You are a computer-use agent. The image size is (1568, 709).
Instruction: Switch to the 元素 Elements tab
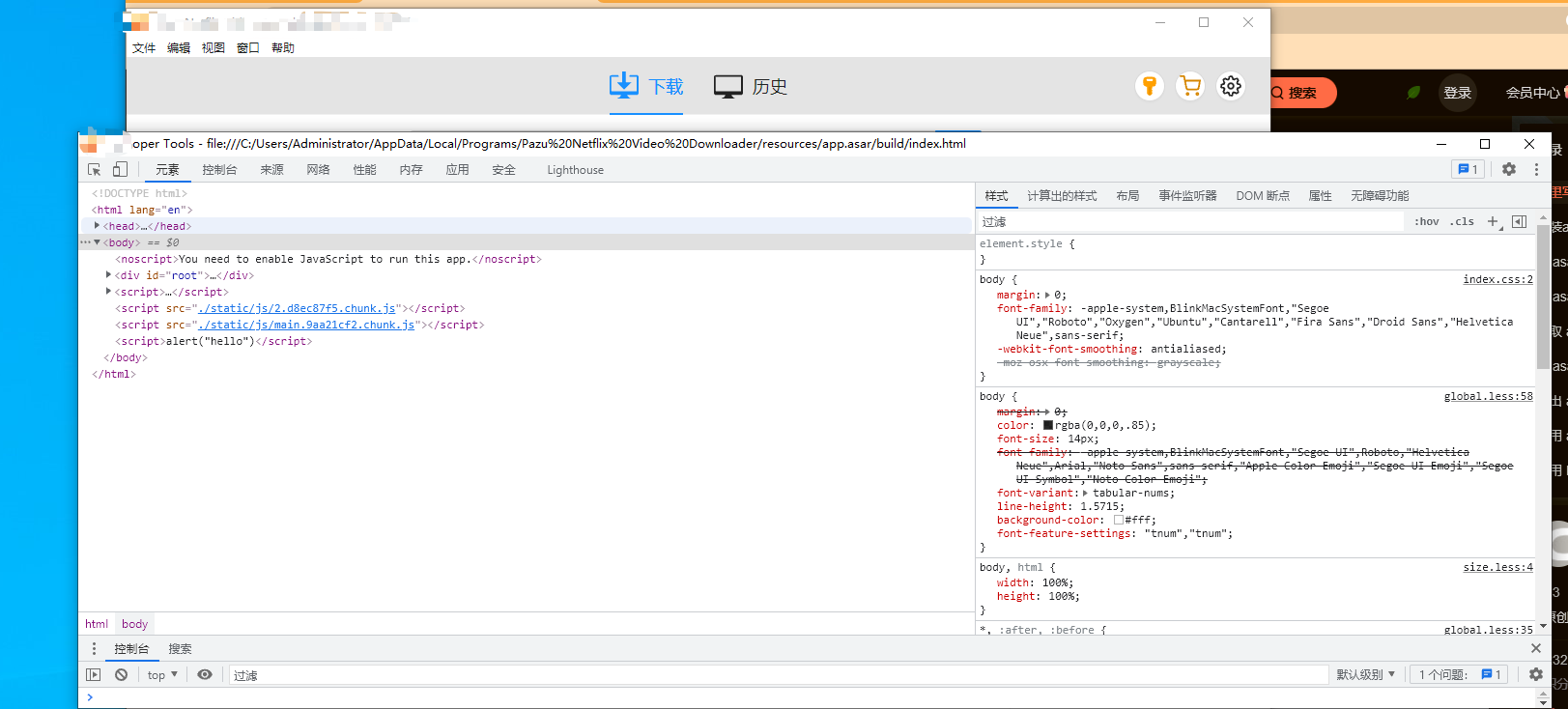(167, 169)
